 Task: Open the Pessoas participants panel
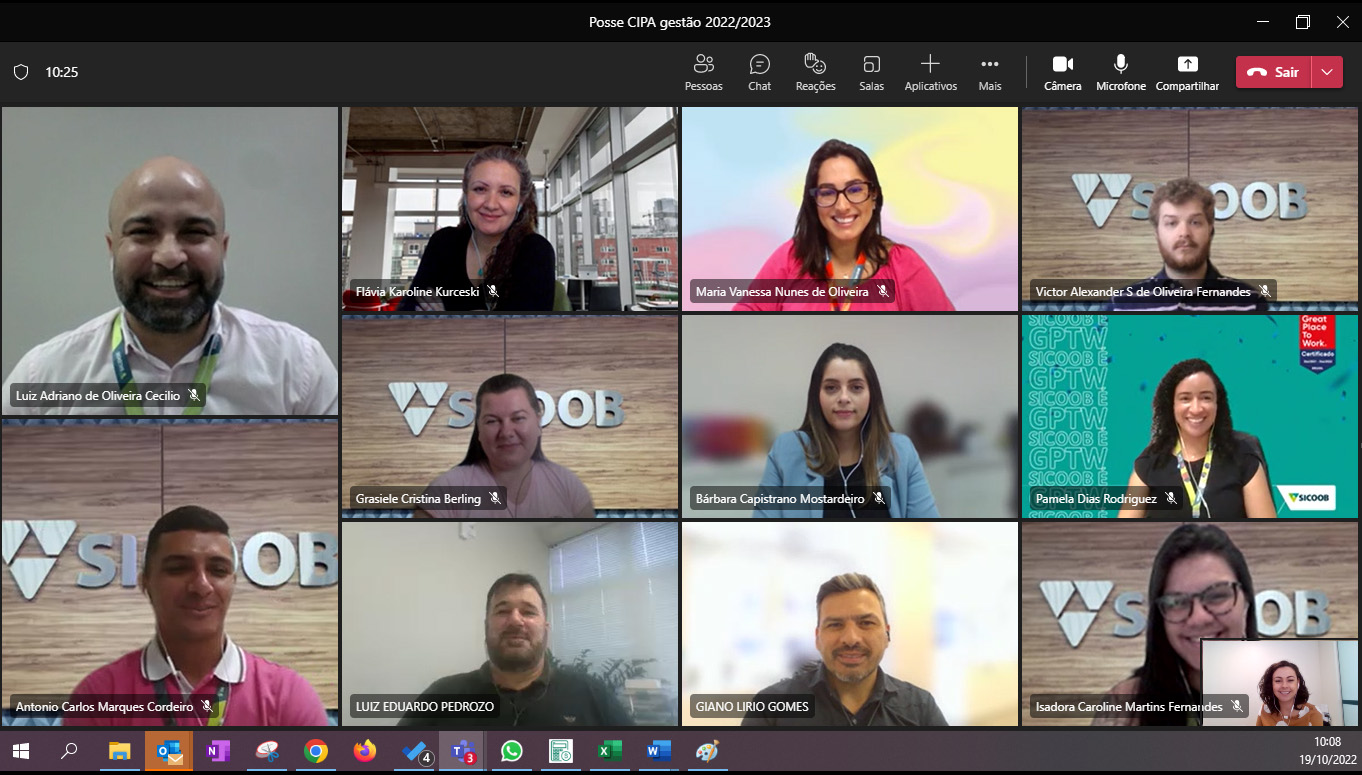[x=703, y=72]
